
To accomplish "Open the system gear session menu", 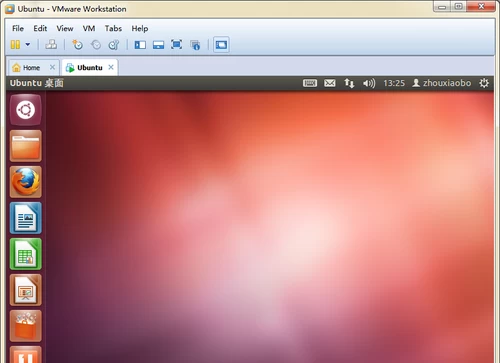I will coord(484,83).
